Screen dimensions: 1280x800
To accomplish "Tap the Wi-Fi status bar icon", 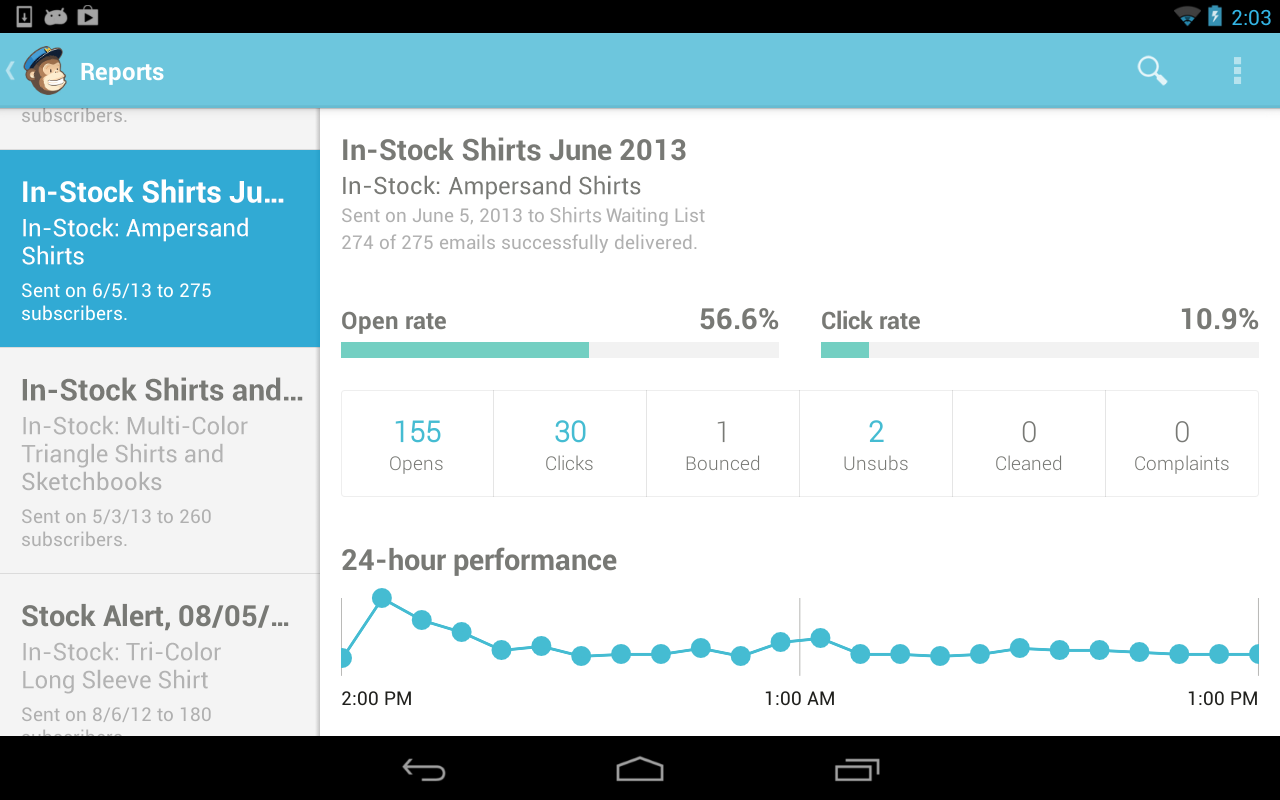I will click(x=1187, y=16).
